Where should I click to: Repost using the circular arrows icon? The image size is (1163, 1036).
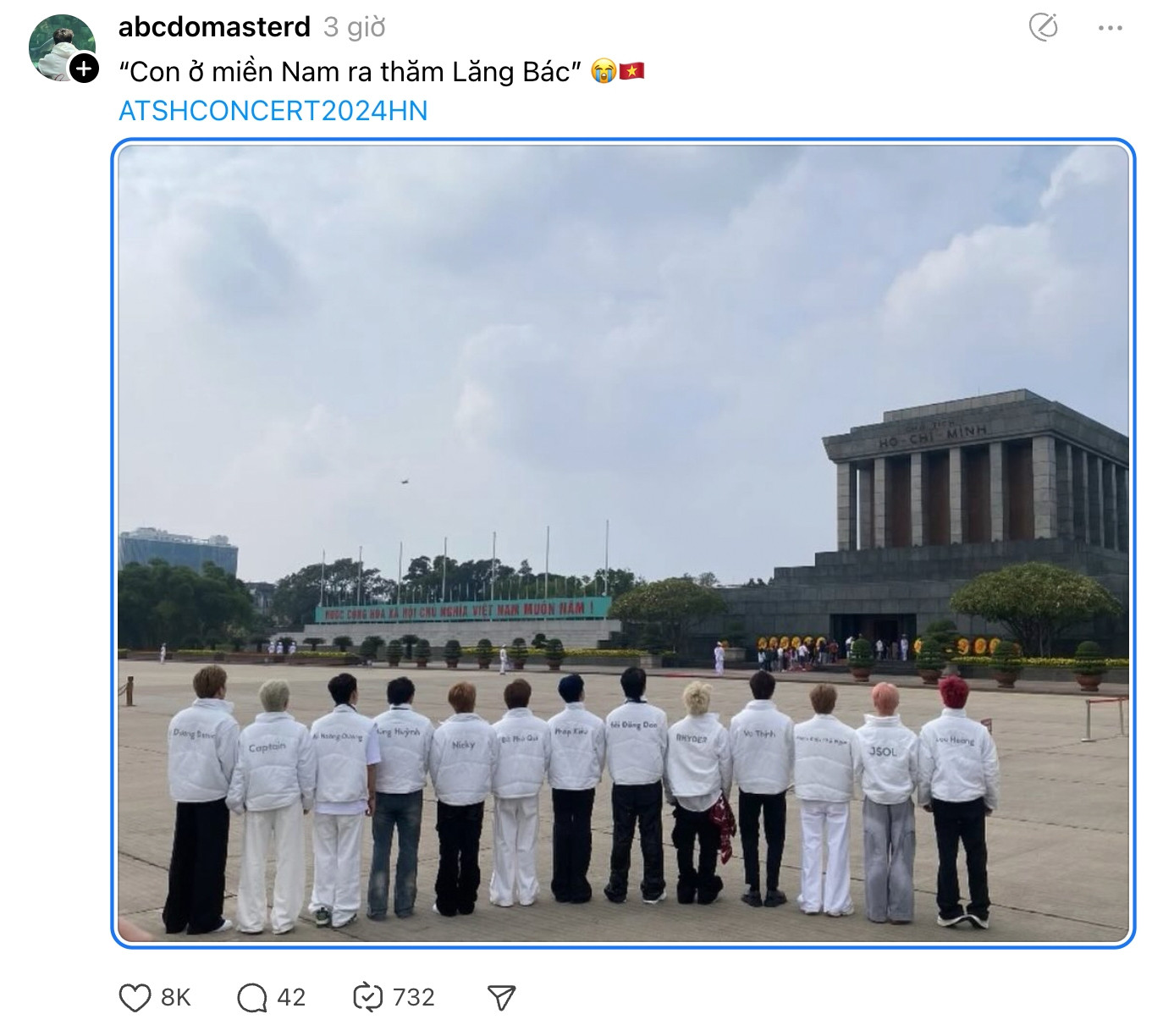point(368,998)
